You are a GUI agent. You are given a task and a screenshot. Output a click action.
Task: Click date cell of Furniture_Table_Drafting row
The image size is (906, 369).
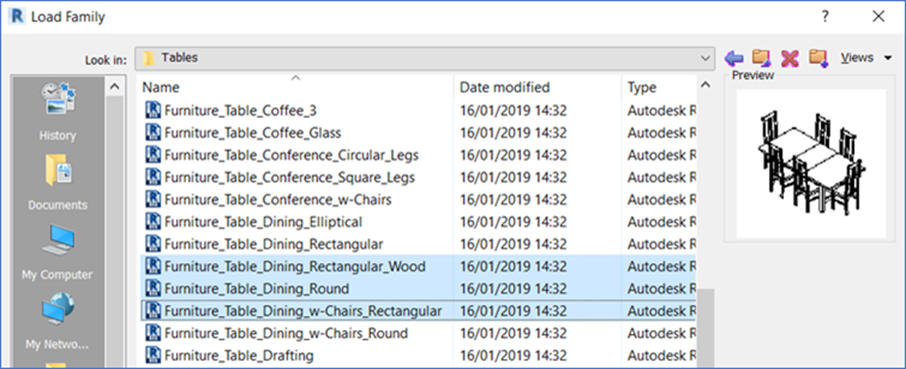tap(513, 355)
